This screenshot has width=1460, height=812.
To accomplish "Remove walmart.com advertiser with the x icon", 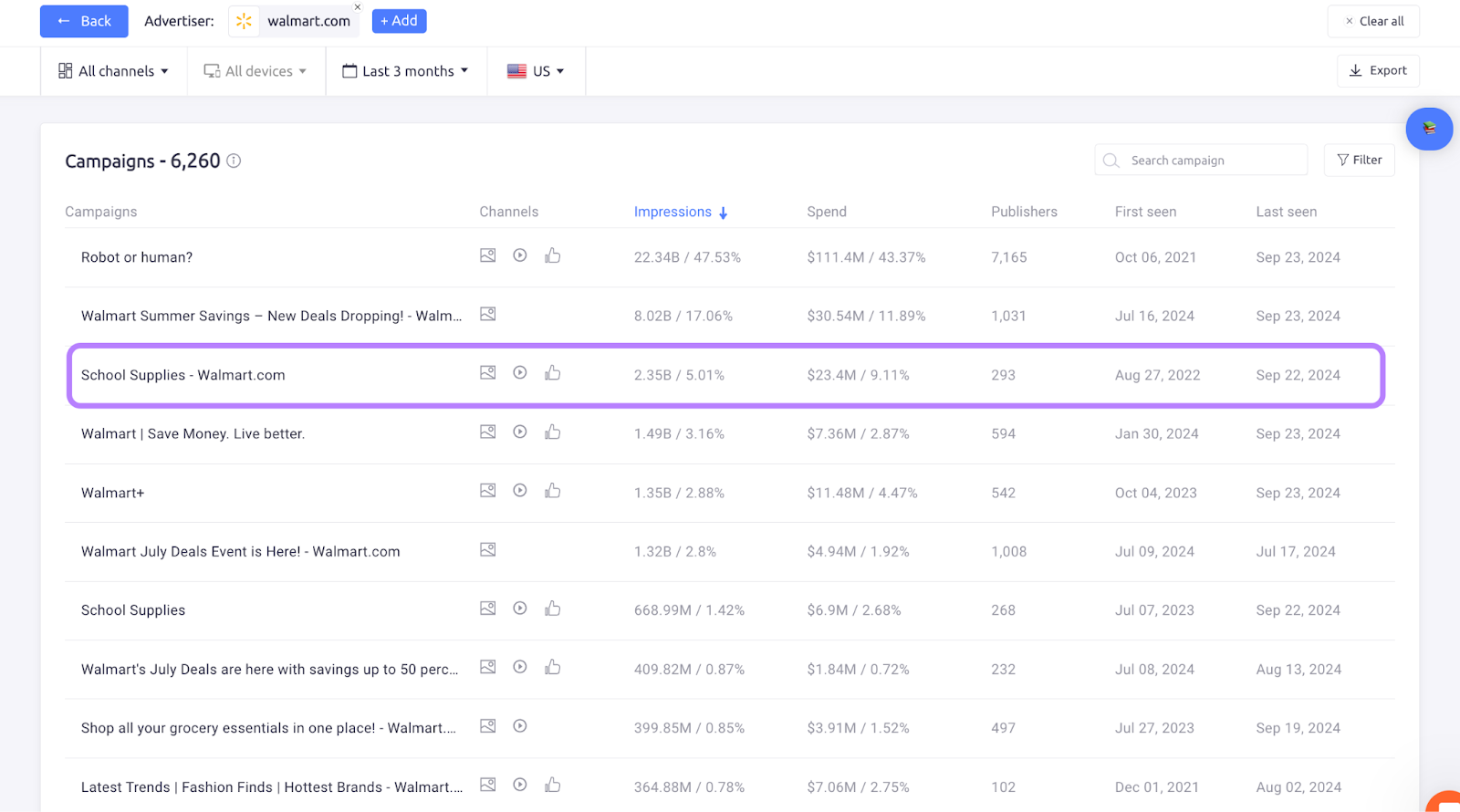I will tap(358, 7).
